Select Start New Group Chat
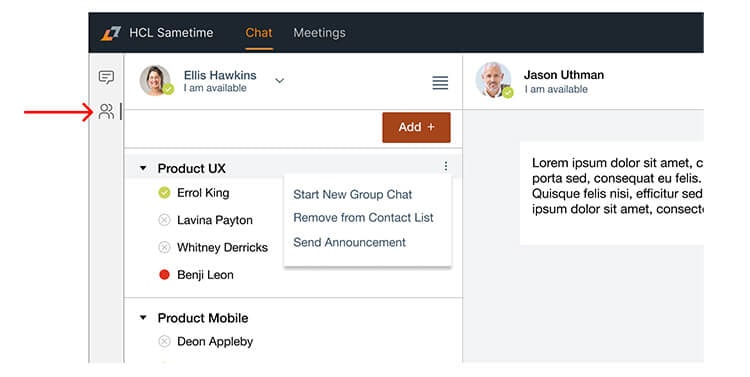The height and width of the screenshot is (377, 750). [x=353, y=194]
